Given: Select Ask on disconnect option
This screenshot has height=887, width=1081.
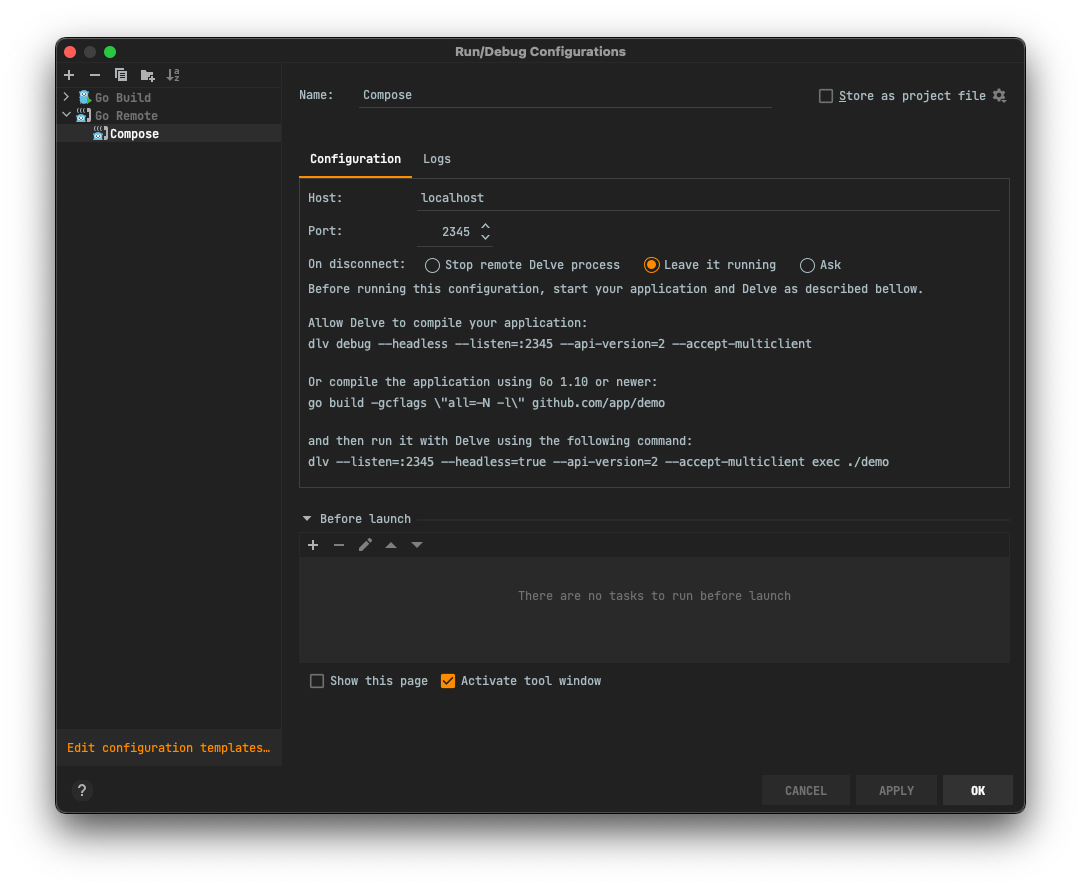Looking at the screenshot, I should coord(807,265).
